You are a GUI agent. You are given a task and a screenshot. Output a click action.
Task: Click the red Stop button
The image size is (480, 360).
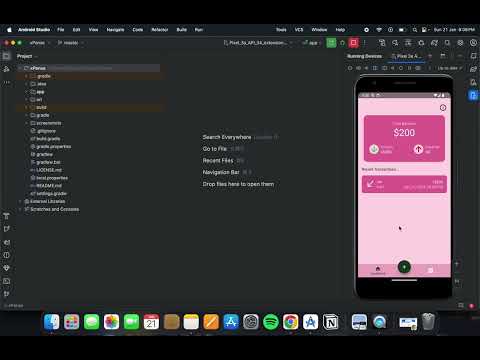point(353,43)
